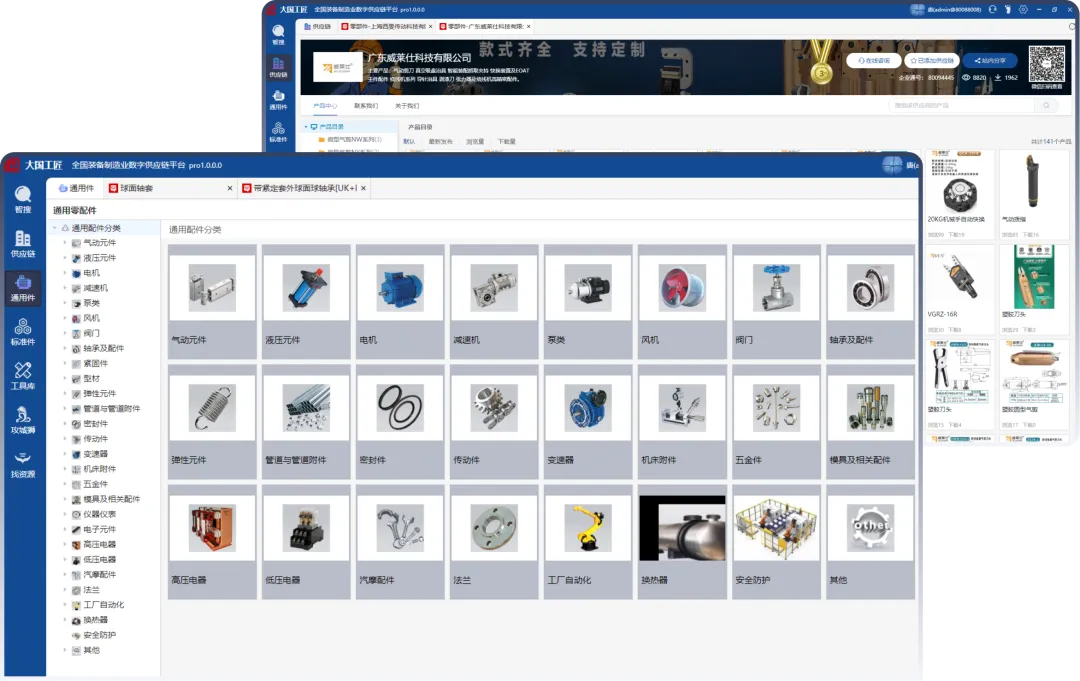This screenshot has height=681, width=1080.
Task: Open the 密封件 category card
Action: coord(400,421)
